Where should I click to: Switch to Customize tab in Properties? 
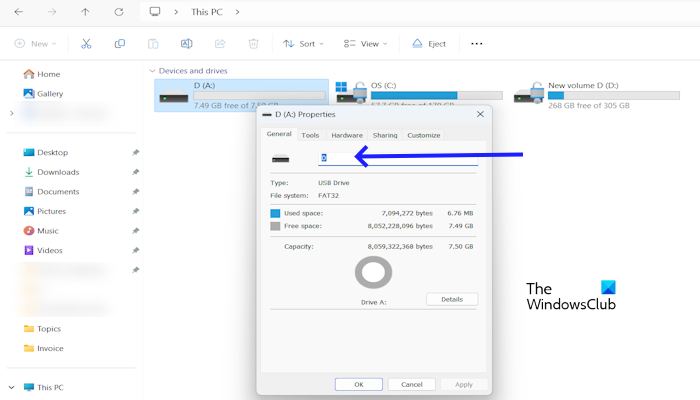point(424,135)
